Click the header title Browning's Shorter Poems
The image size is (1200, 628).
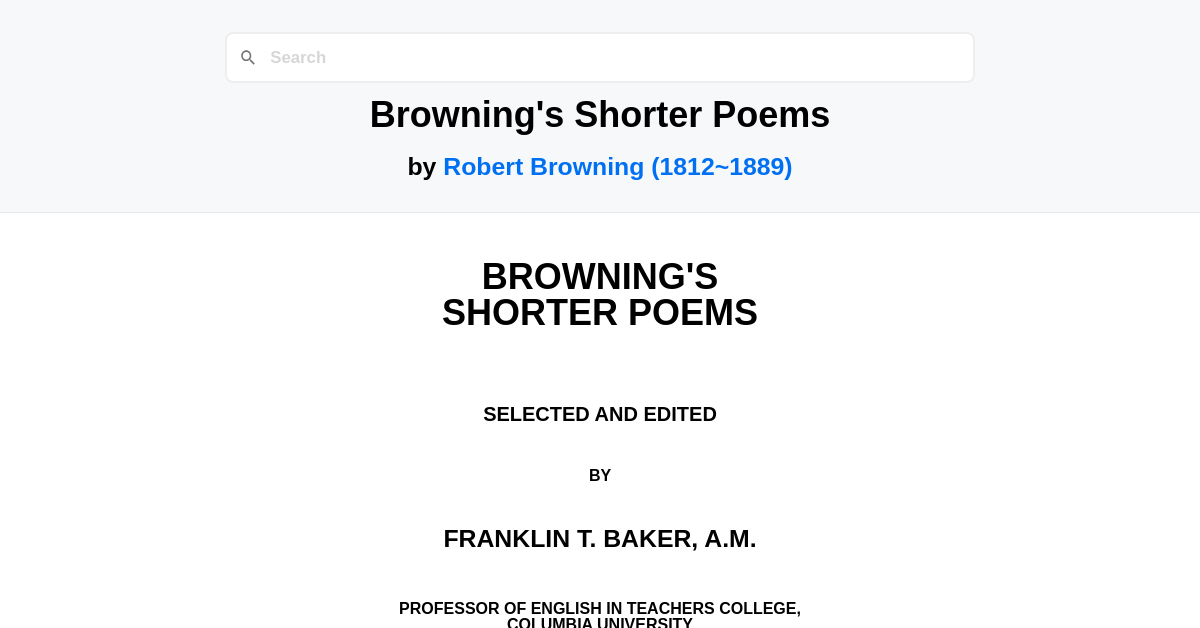click(600, 114)
